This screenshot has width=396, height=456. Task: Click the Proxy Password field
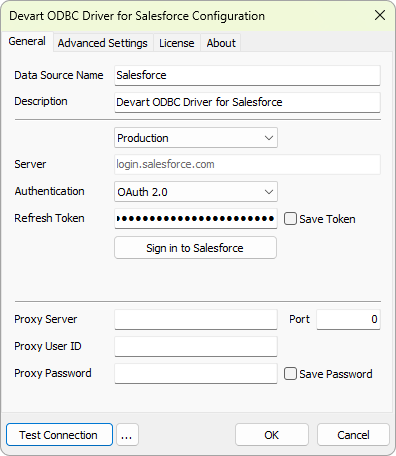tap(196, 373)
